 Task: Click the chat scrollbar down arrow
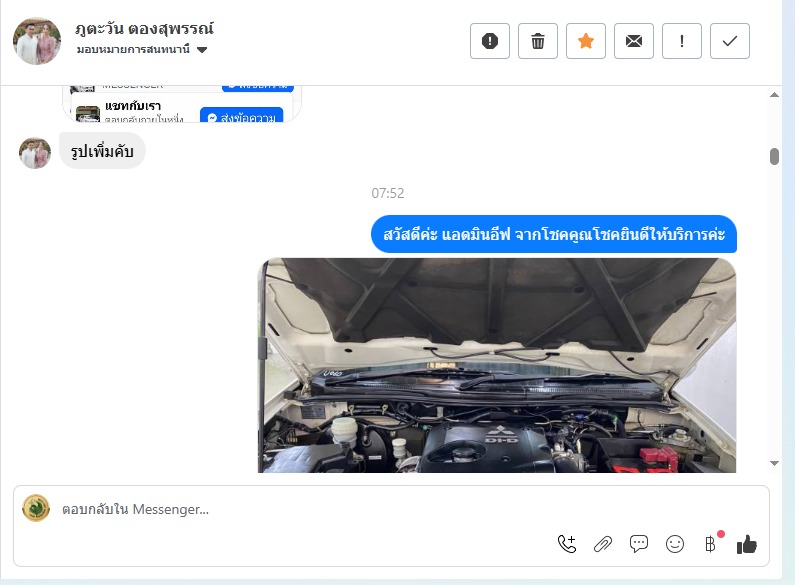click(774, 463)
